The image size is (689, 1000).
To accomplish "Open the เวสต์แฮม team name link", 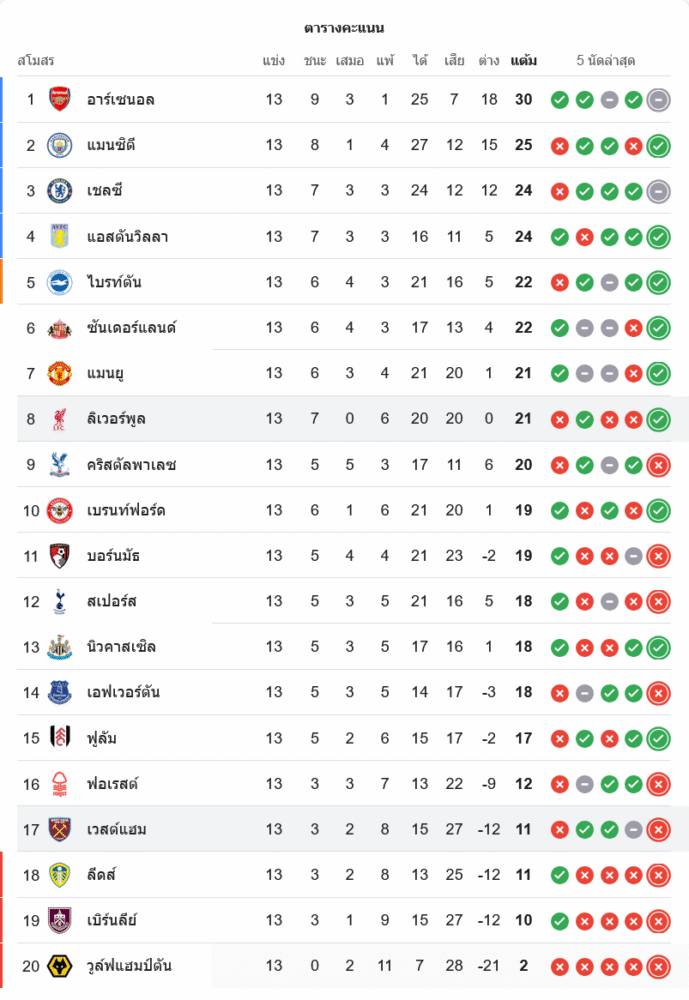I will [x=117, y=829].
